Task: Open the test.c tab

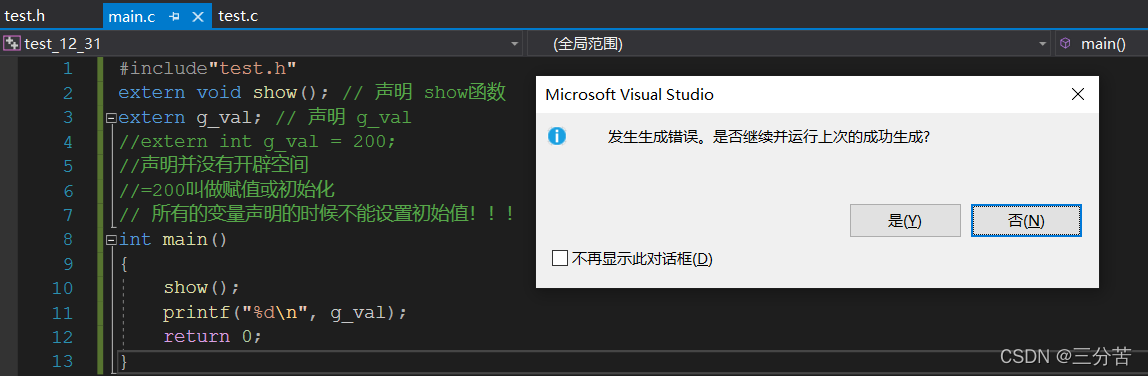Action: pyautogui.click(x=238, y=15)
